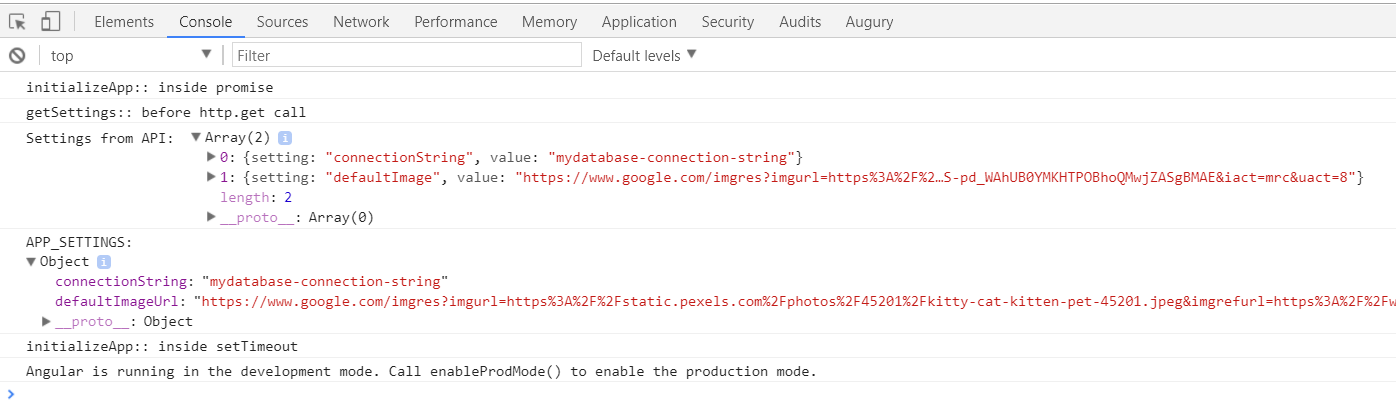The image size is (1396, 412).
Task: Open the Default levels dropdown
Action: tap(644, 56)
